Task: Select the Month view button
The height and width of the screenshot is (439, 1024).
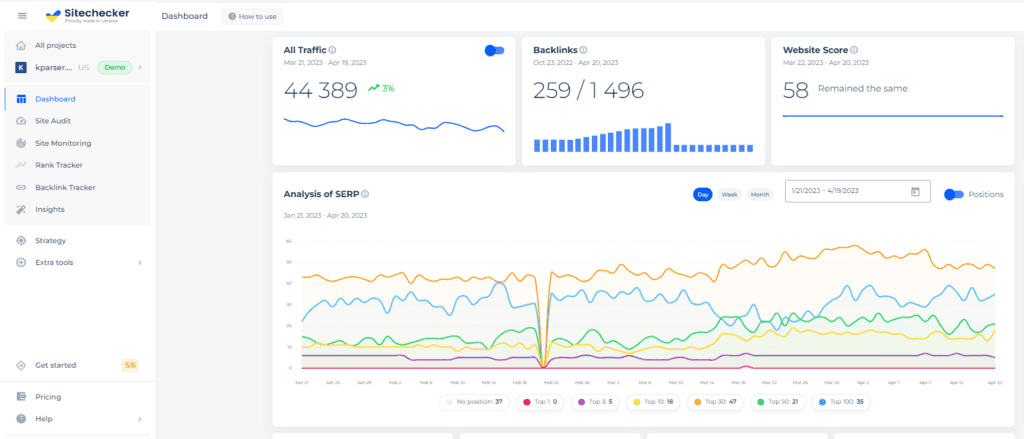Action: pyautogui.click(x=760, y=195)
